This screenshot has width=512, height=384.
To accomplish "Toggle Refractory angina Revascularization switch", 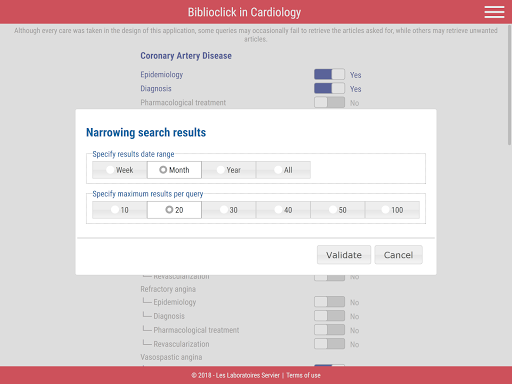I will point(329,344).
